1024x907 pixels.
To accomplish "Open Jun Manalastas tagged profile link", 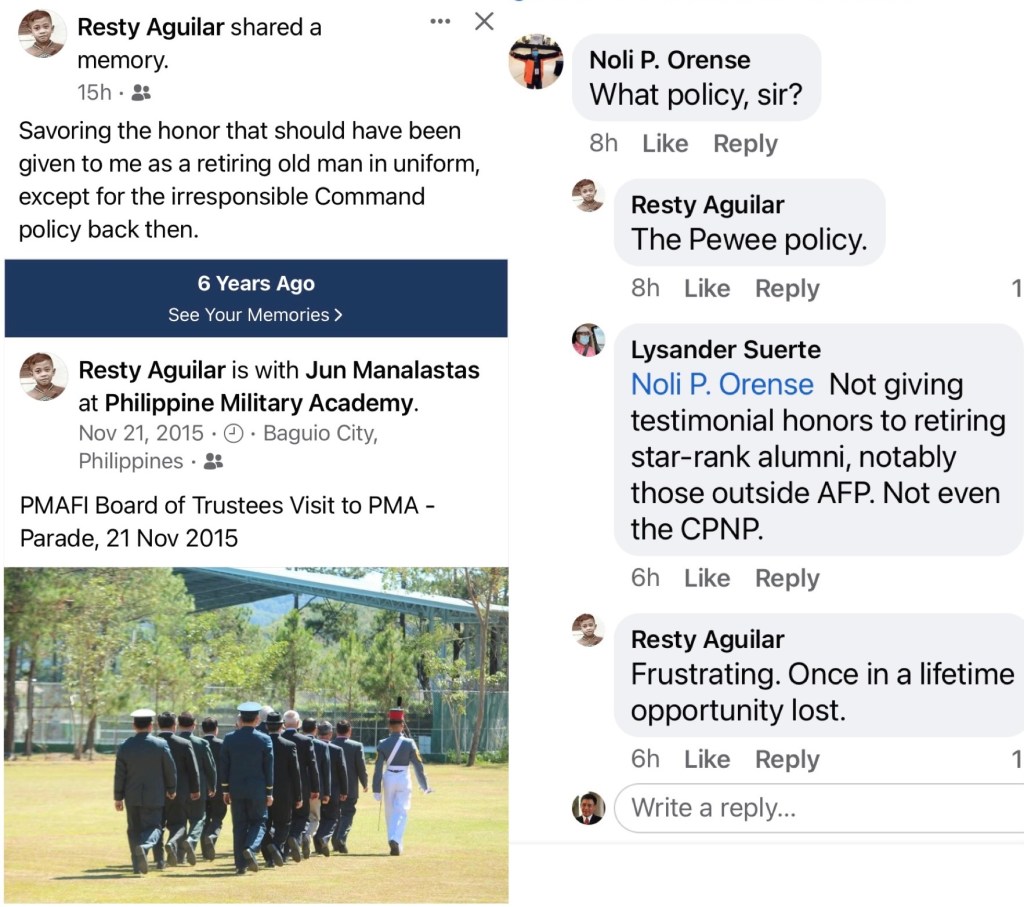I will click(x=392, y=370).
